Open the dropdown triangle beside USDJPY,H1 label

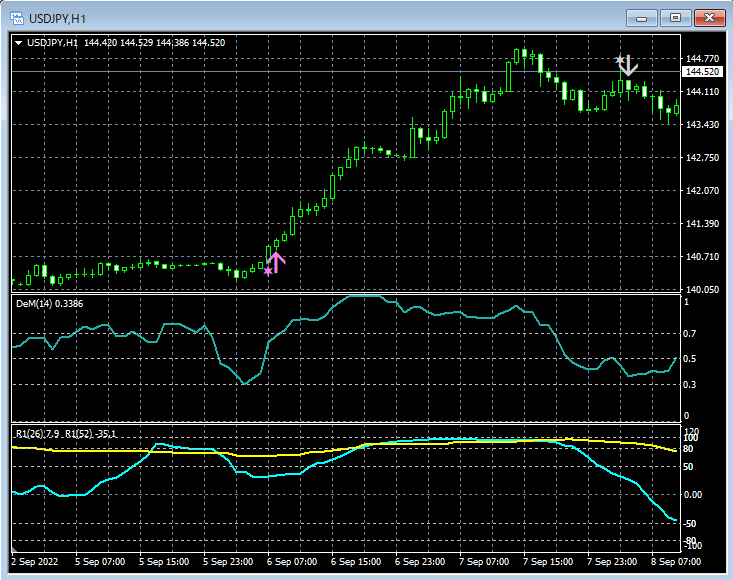[x=18, y=43]
